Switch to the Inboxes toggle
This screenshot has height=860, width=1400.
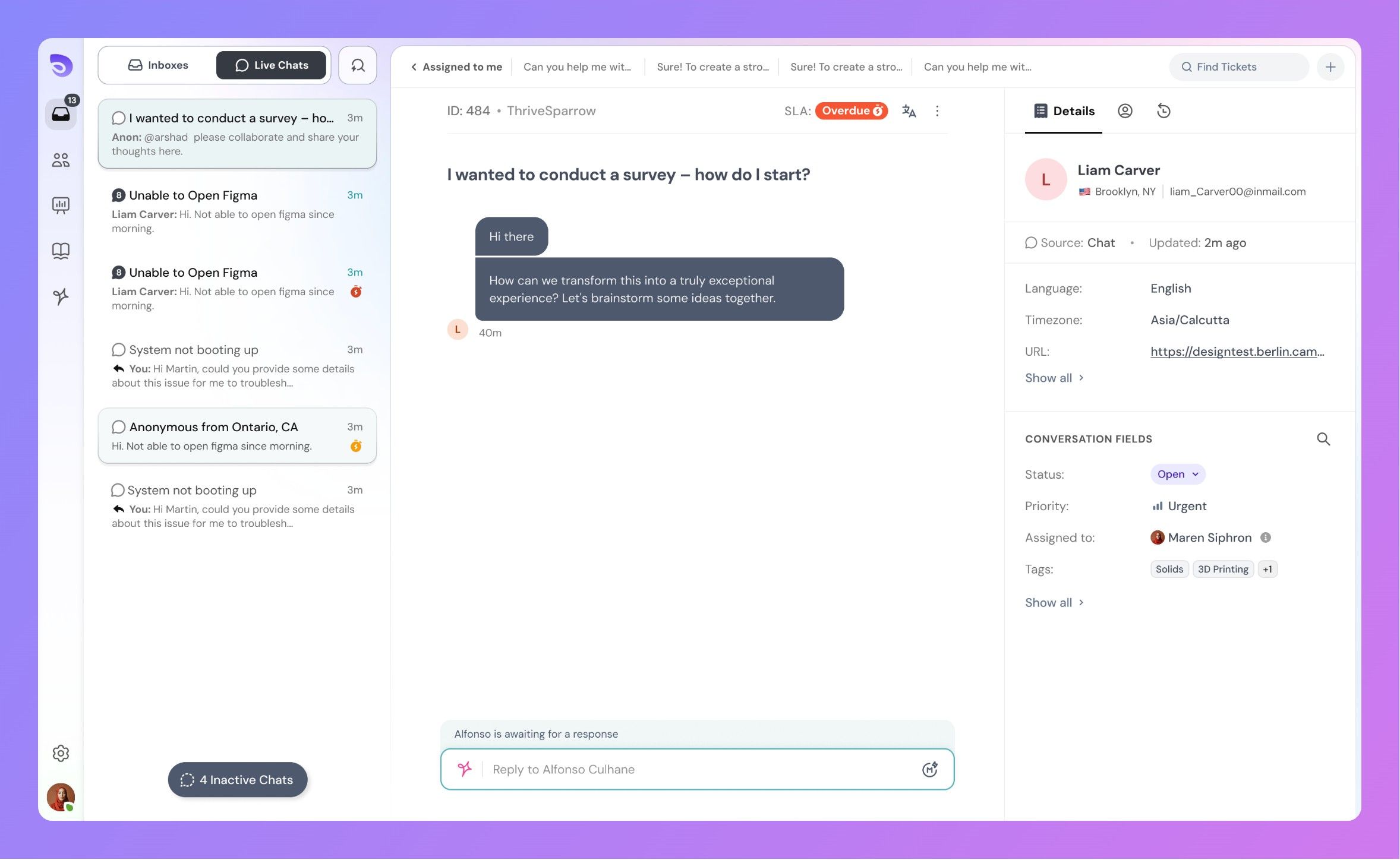tap(158, 65)
